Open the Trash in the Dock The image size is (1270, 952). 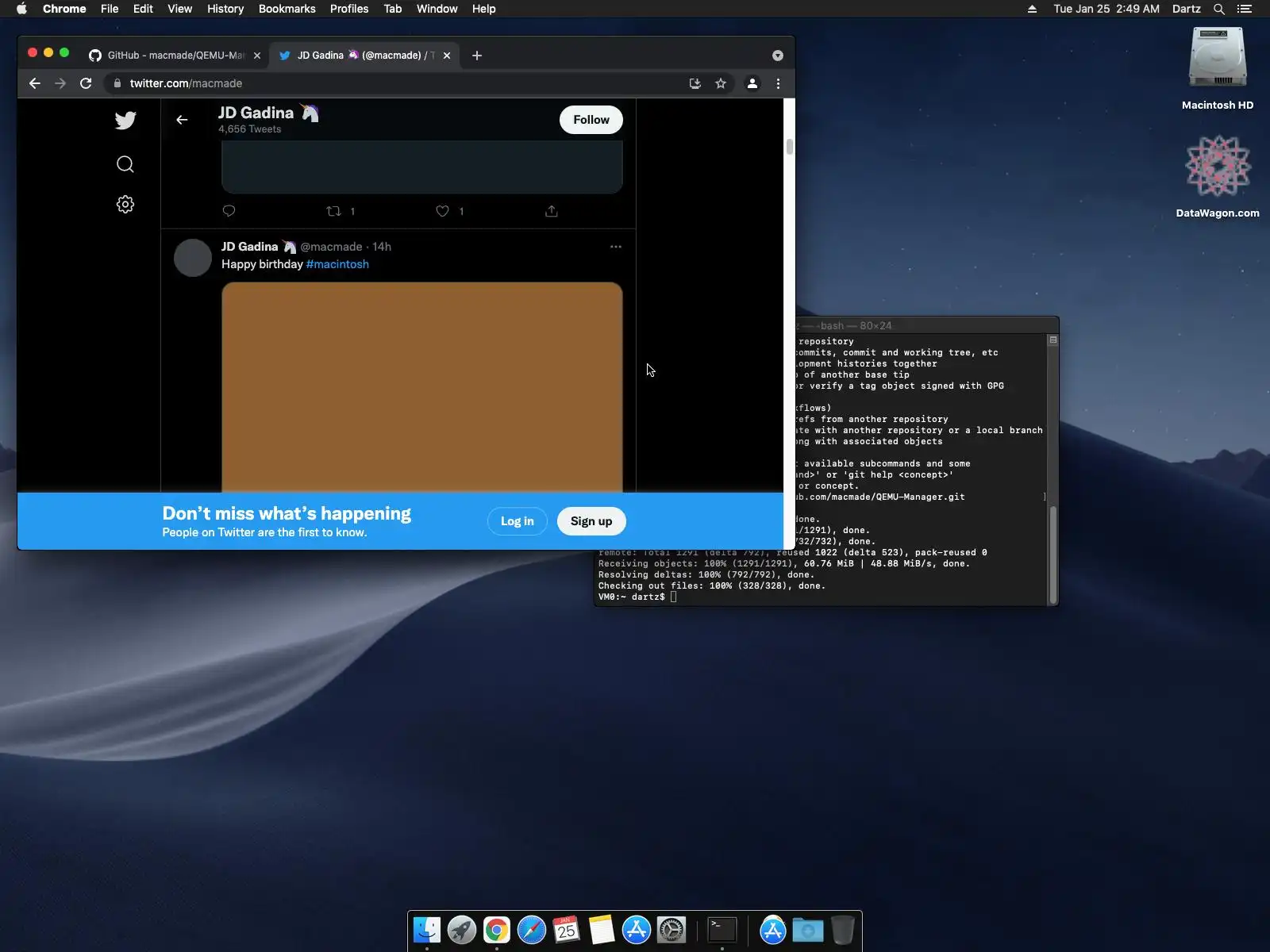[843, 930]
